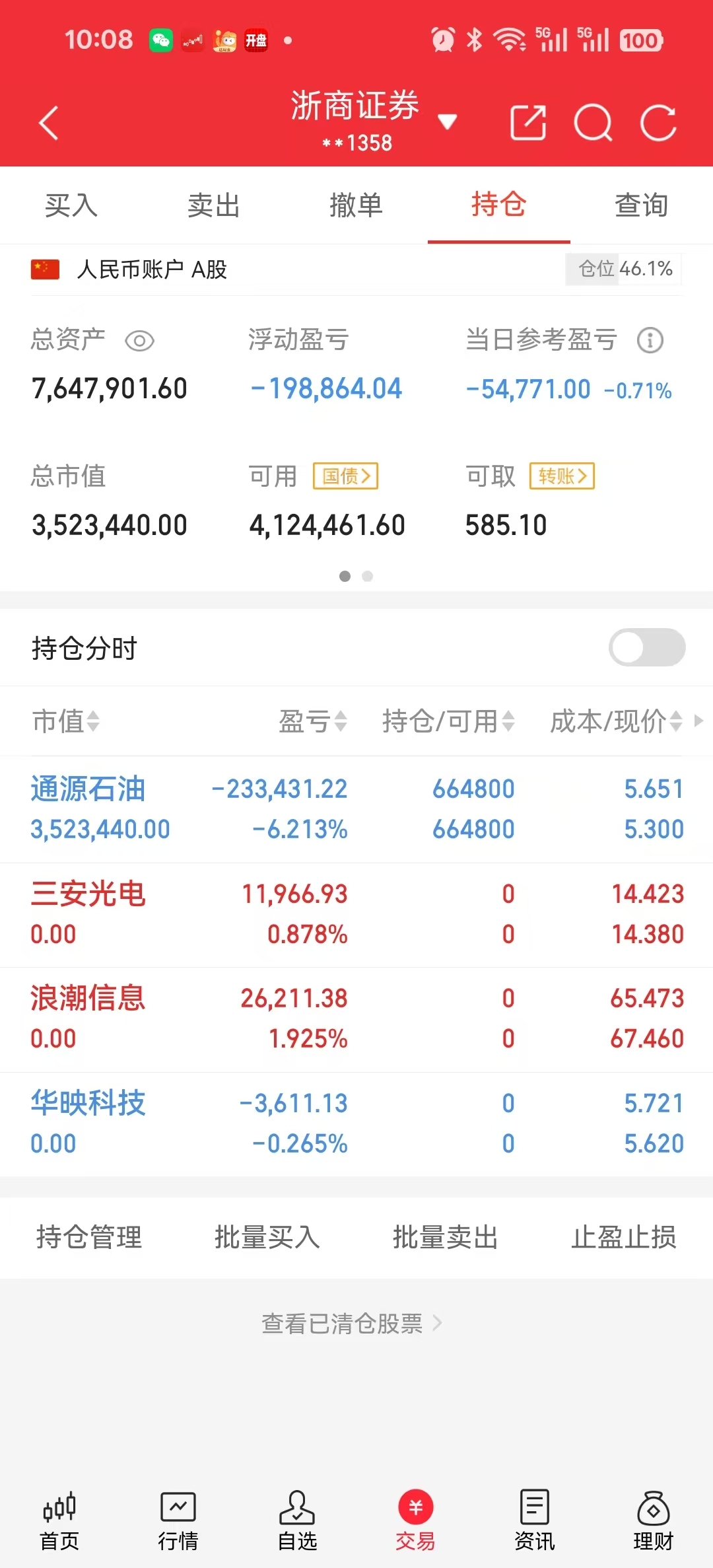The width and height of the screenshot is (713, 1568).
Task: Tap the search magnifier icon
Action: 593,123
